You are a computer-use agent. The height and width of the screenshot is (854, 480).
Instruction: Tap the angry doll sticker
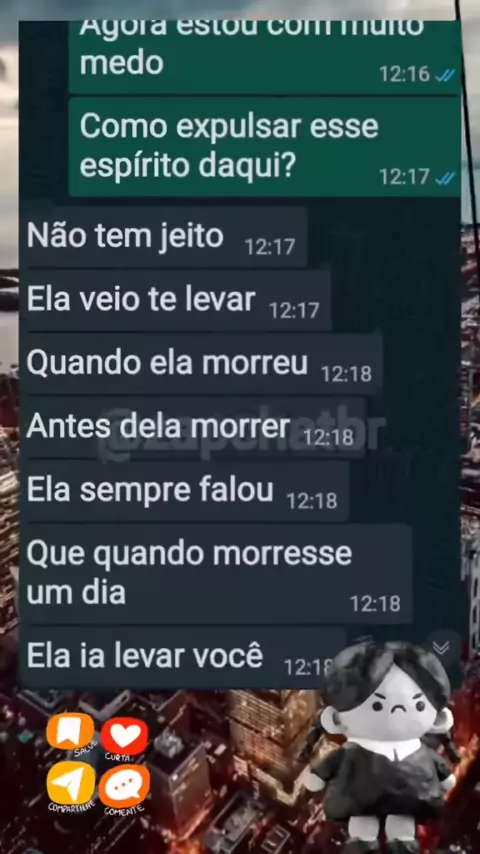pos(384,746)
